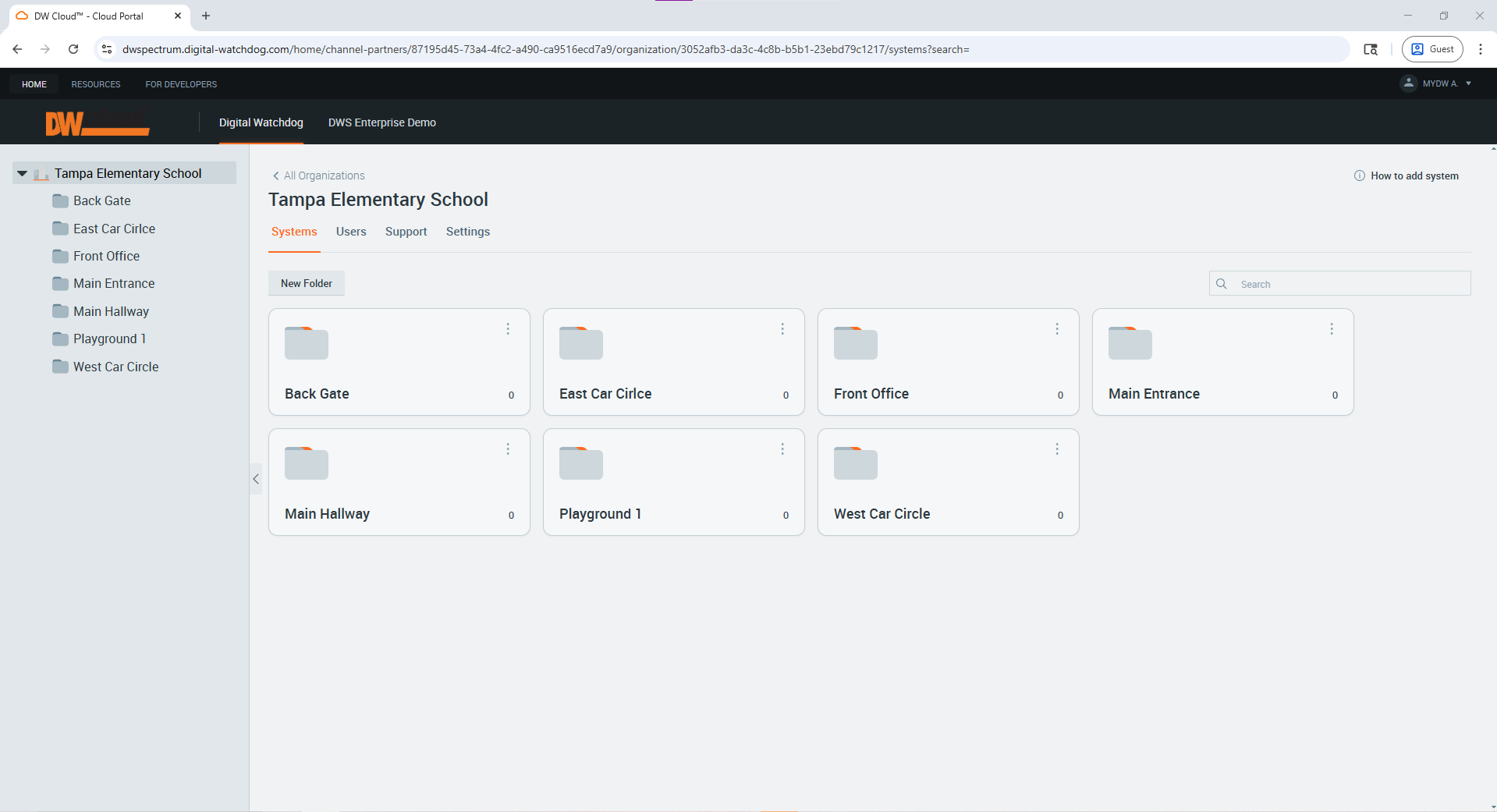Select the Systems tab
1497x812 pixels.
tap(294, 232)
